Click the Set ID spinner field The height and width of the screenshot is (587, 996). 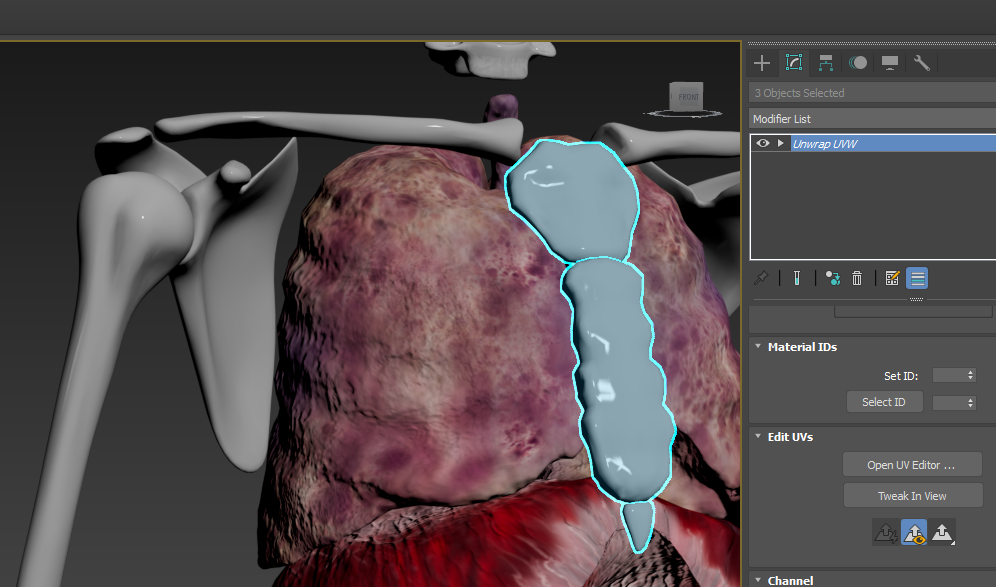click(x=953, y=375)
